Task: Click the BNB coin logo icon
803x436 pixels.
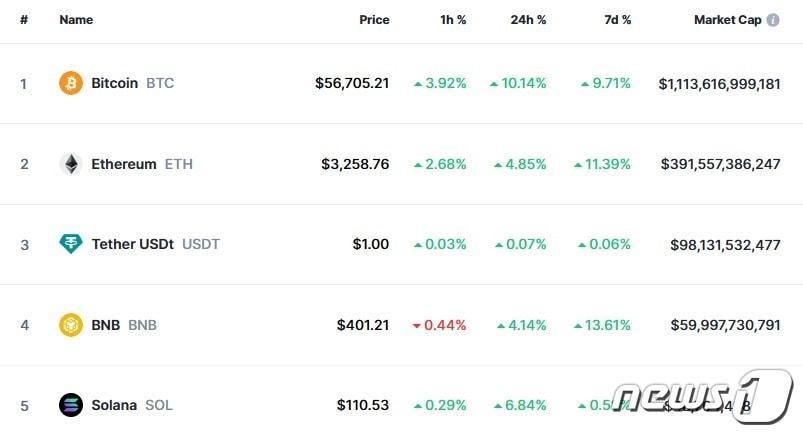Action: [x=71, y=325]
